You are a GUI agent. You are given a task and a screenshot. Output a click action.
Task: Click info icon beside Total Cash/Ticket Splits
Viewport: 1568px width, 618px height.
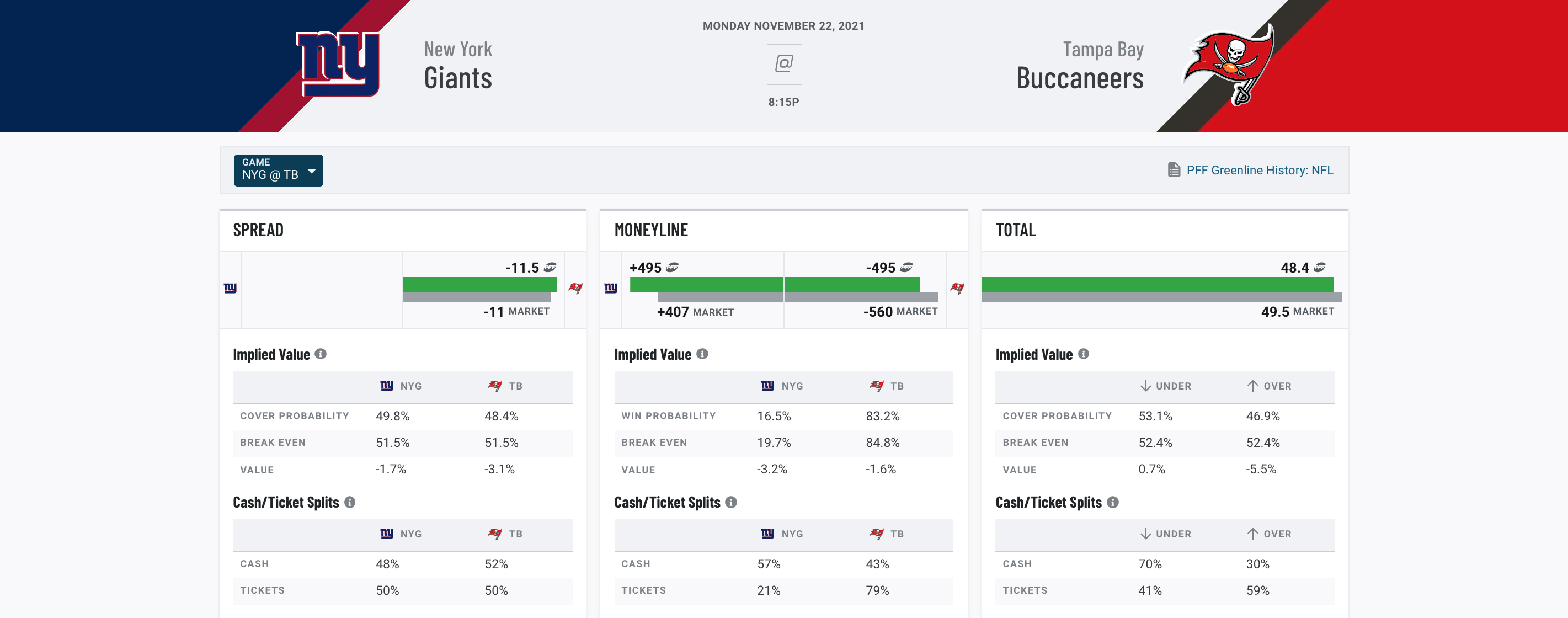(x=1112, y=502)
